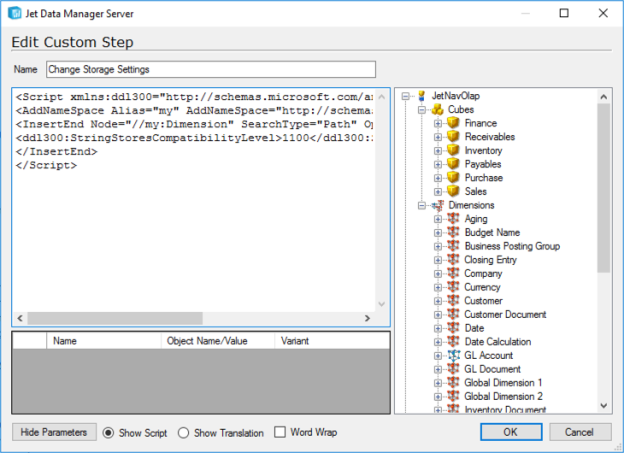The height and width of the screenshot is (453, 624).
Task: Click the Dimensions group icon
Action: tap(438, 205)
